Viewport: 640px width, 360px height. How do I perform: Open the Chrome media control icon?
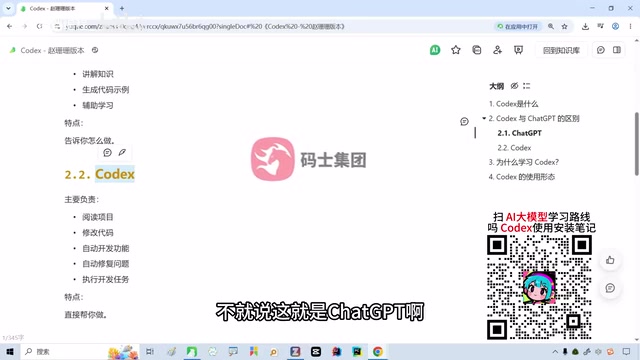(600, 27)
